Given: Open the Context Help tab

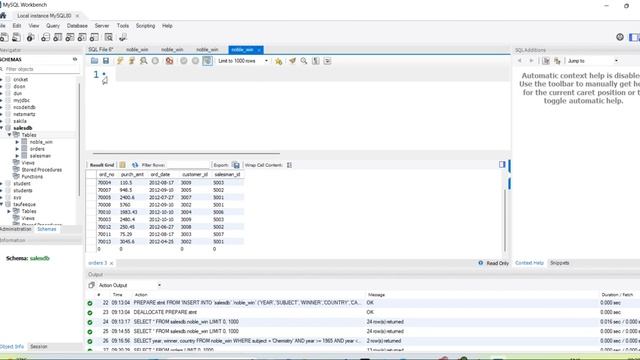Looking at the screenshot, I should pos(529,263).
